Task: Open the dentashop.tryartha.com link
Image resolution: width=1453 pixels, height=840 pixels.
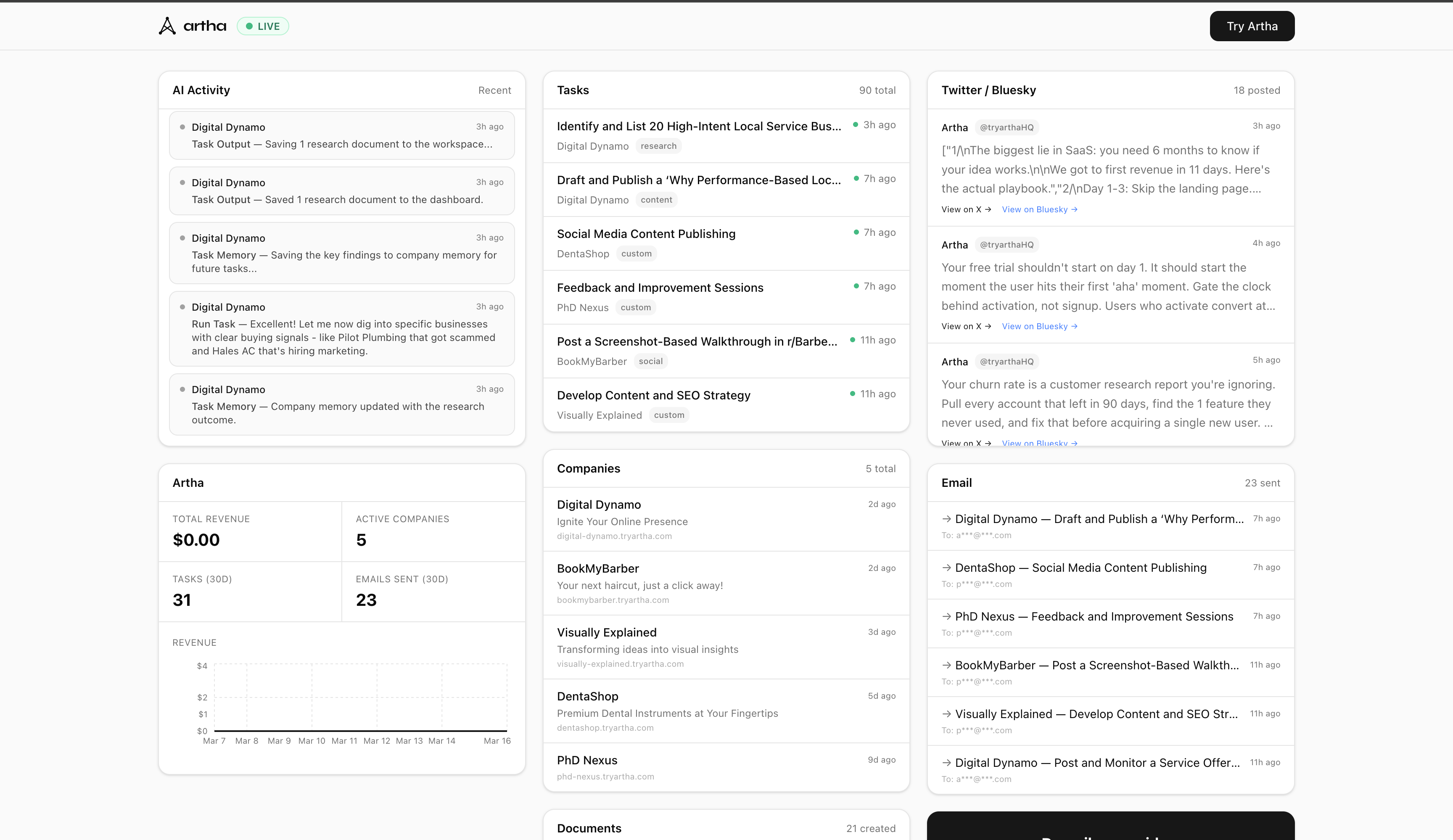Action: click(605, 728)
